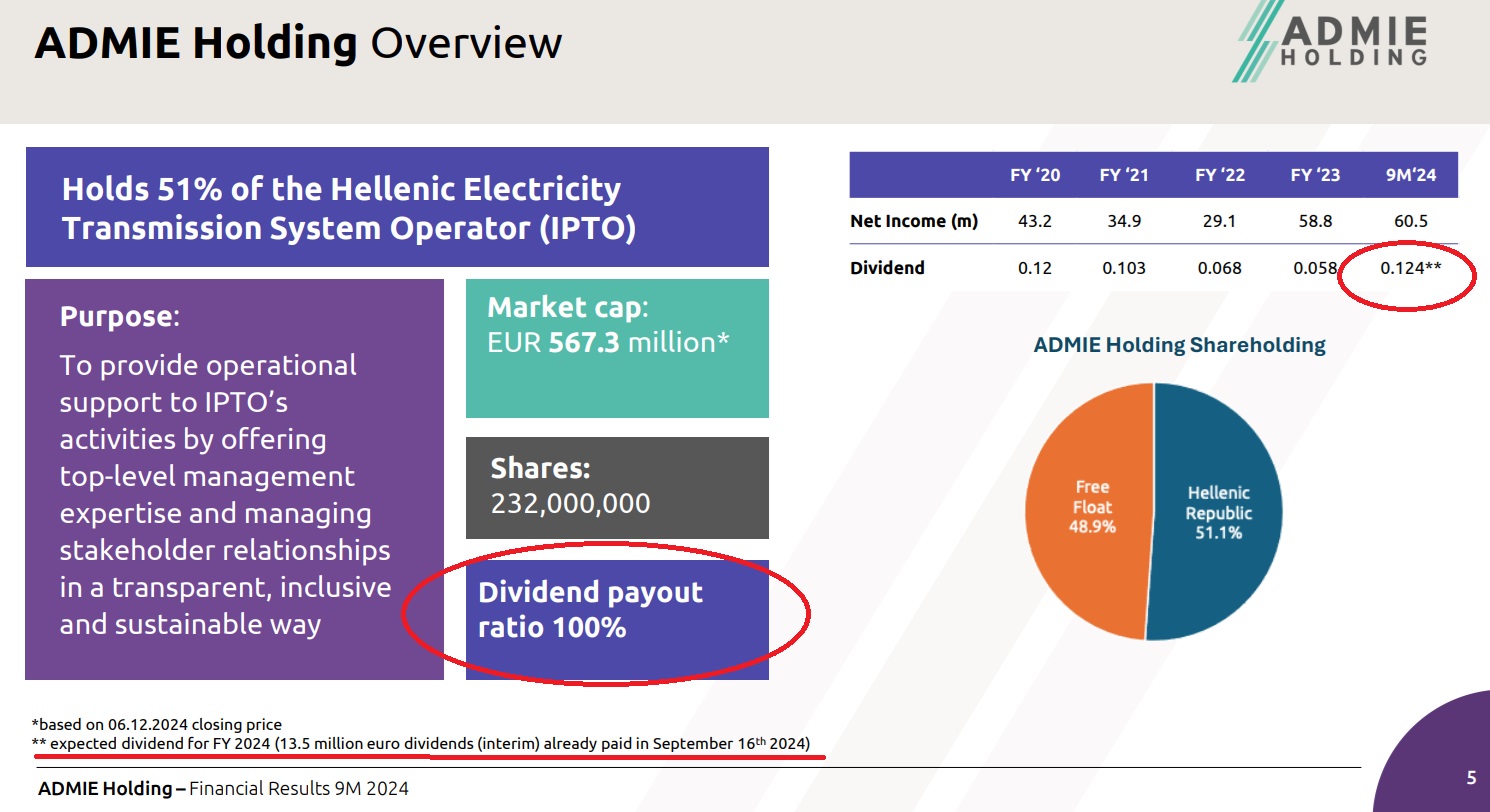Select the Net Income (m) row label
This screenshot has width=1490, height=812.
[913, 221]
